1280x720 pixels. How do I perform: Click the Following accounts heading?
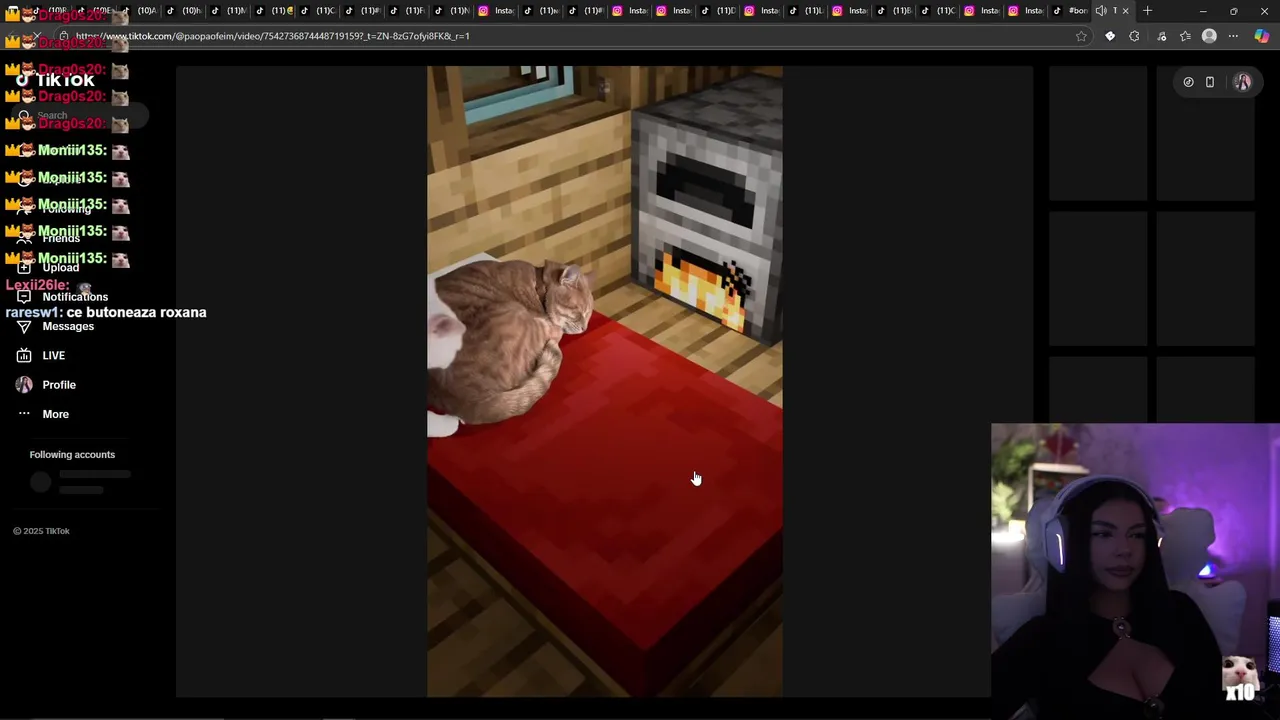pos(72,455)
